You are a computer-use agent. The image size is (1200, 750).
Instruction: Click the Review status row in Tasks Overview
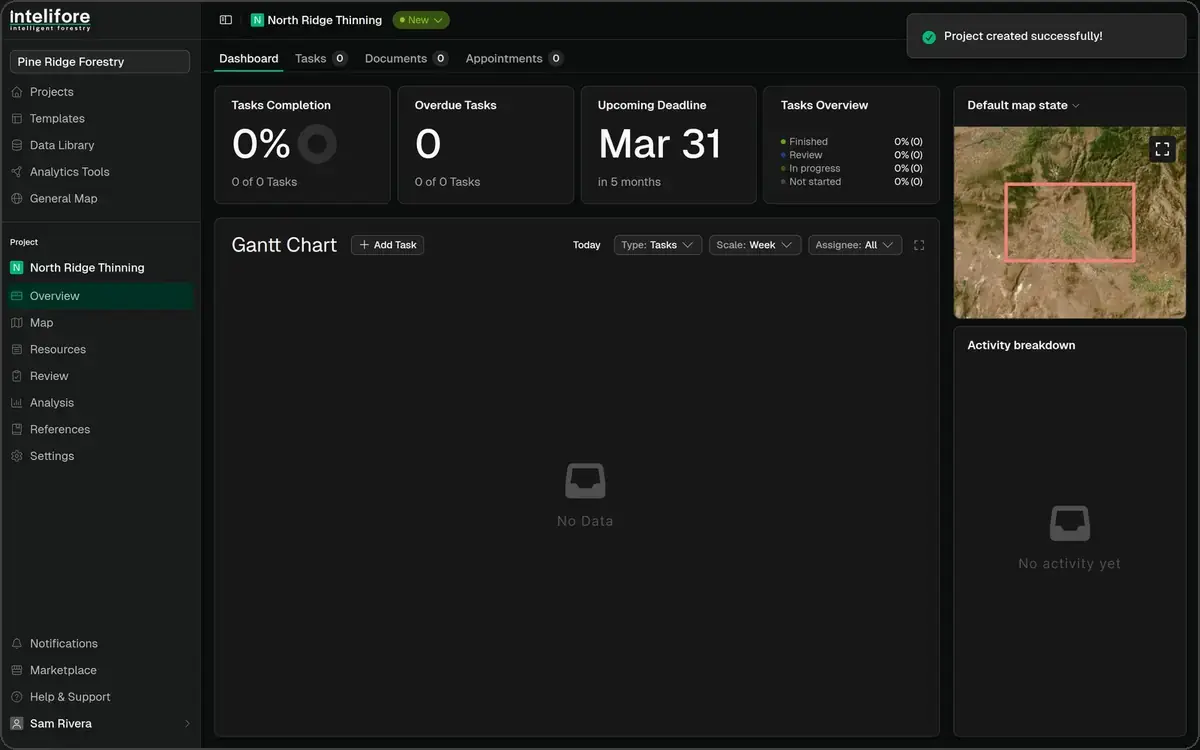pos(852,155)
